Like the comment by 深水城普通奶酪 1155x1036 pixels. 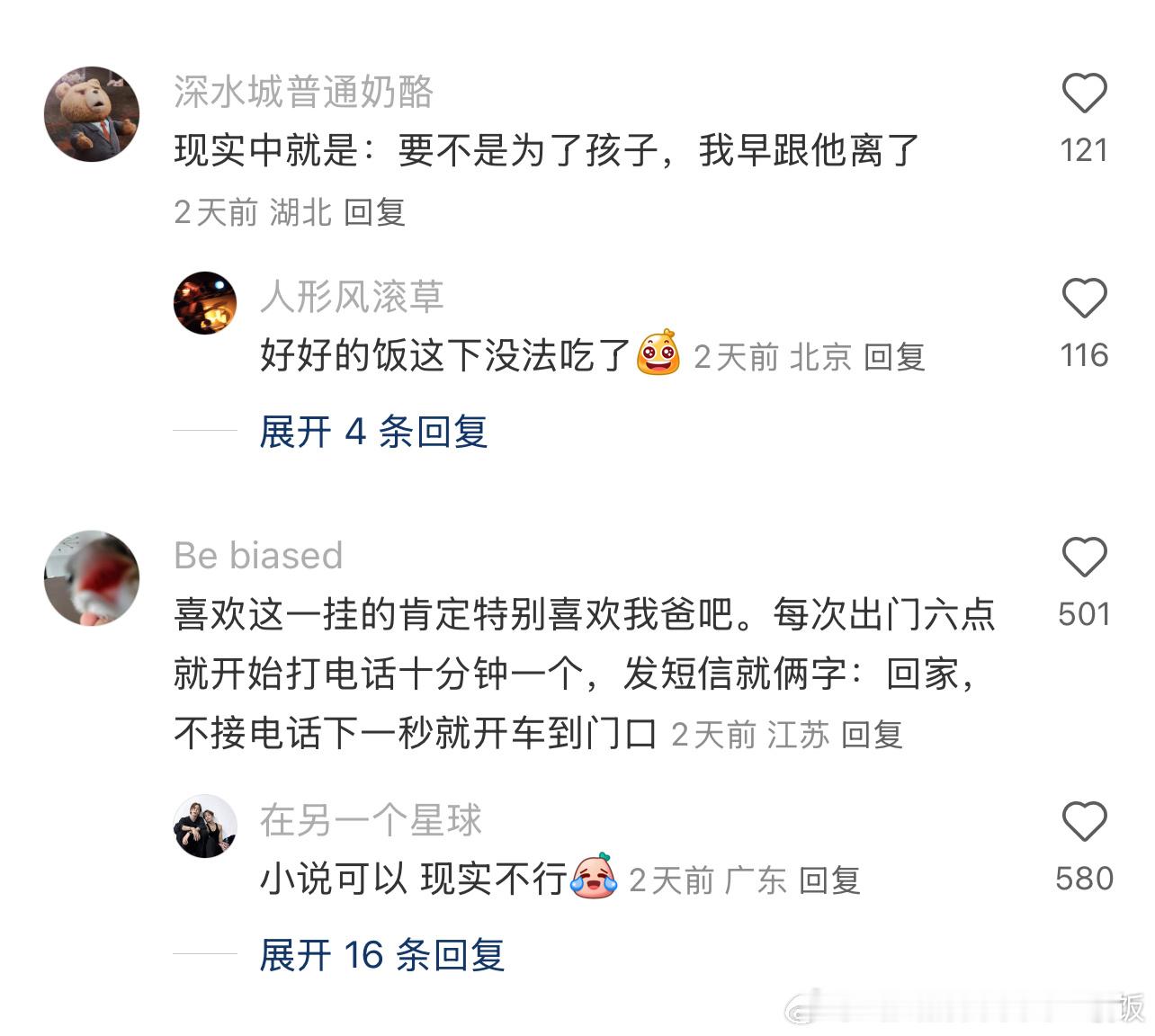[x=1084, y=94]
